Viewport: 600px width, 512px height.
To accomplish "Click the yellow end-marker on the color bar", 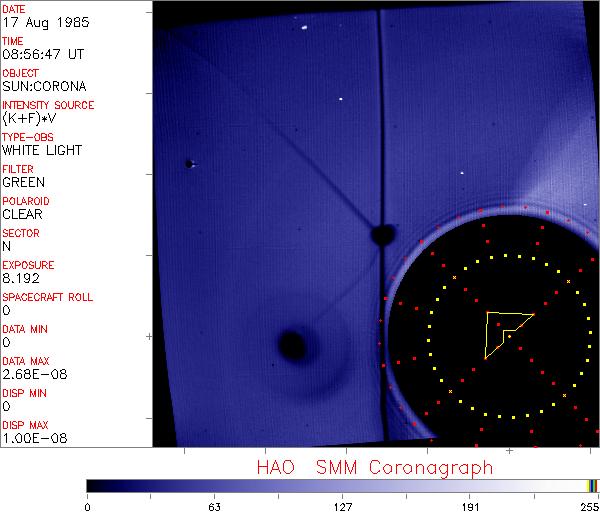I will tap(592, 485).
